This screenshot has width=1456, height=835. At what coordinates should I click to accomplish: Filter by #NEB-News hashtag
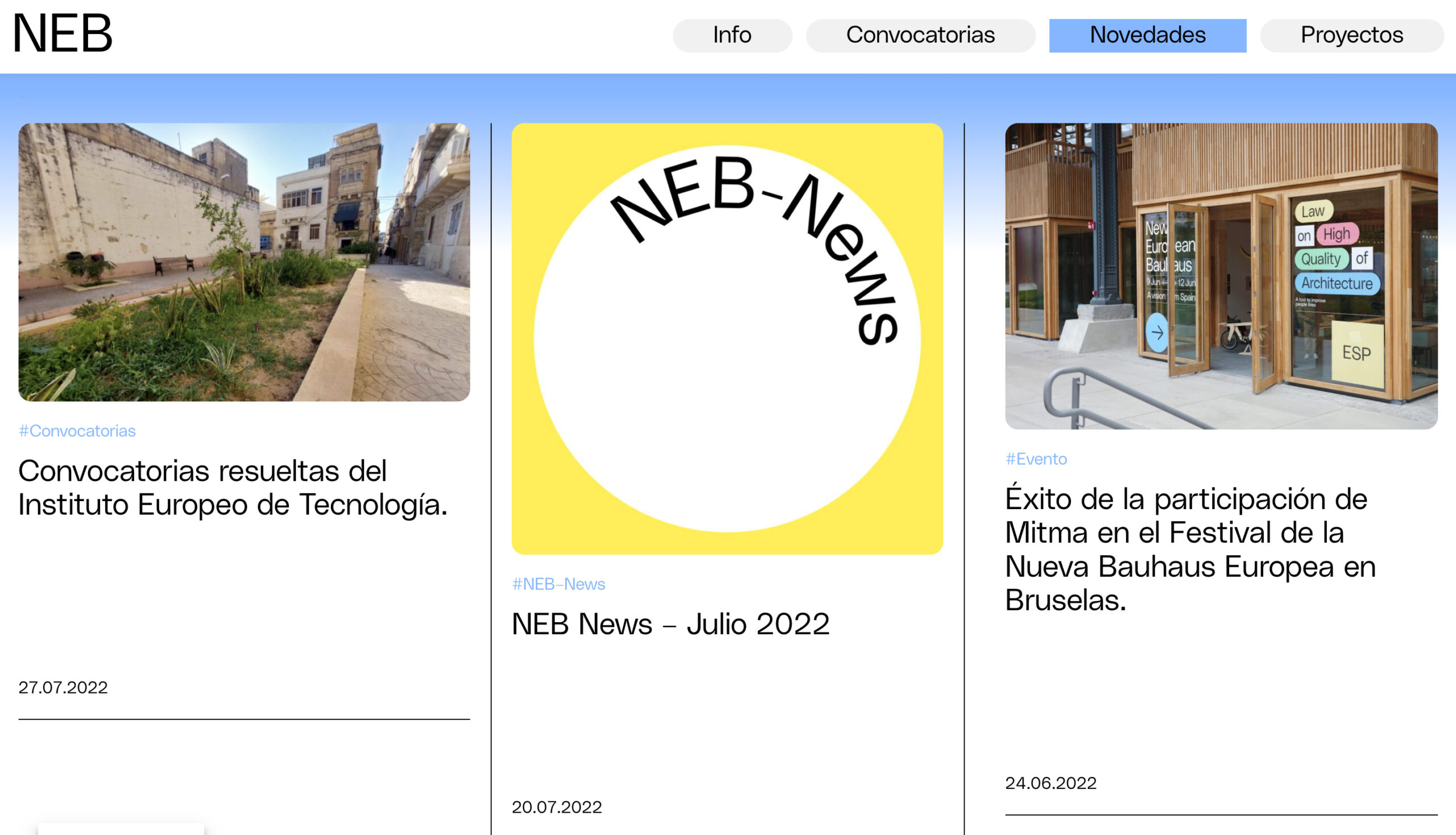[558, 584]
